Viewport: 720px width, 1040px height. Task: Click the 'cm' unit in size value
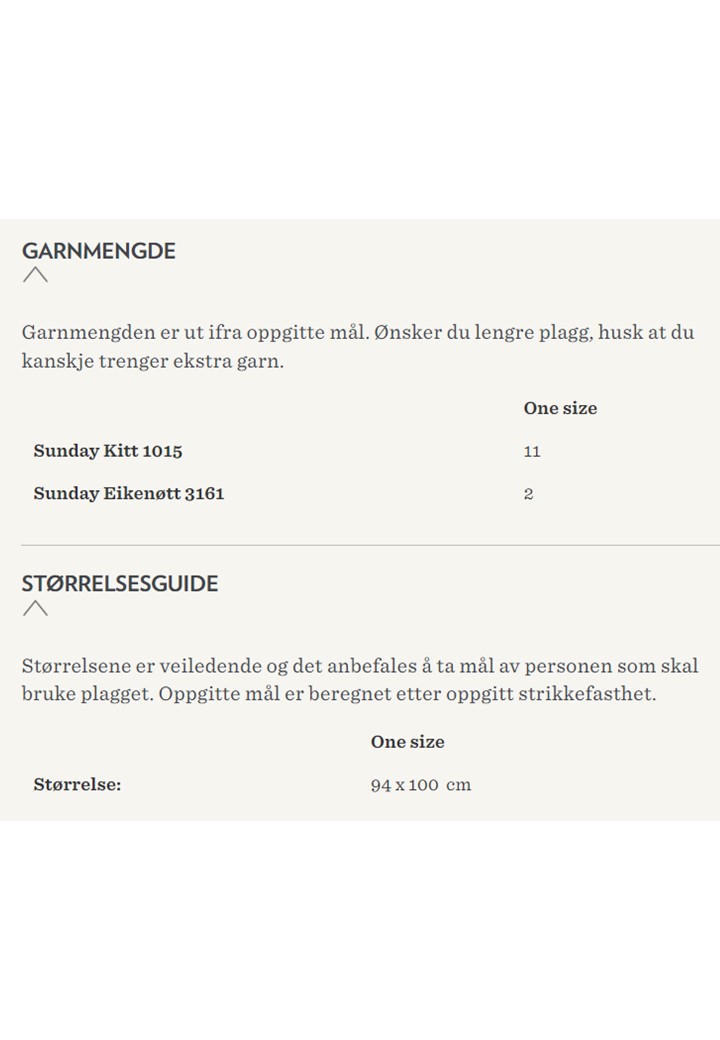[x=459, y=785]
